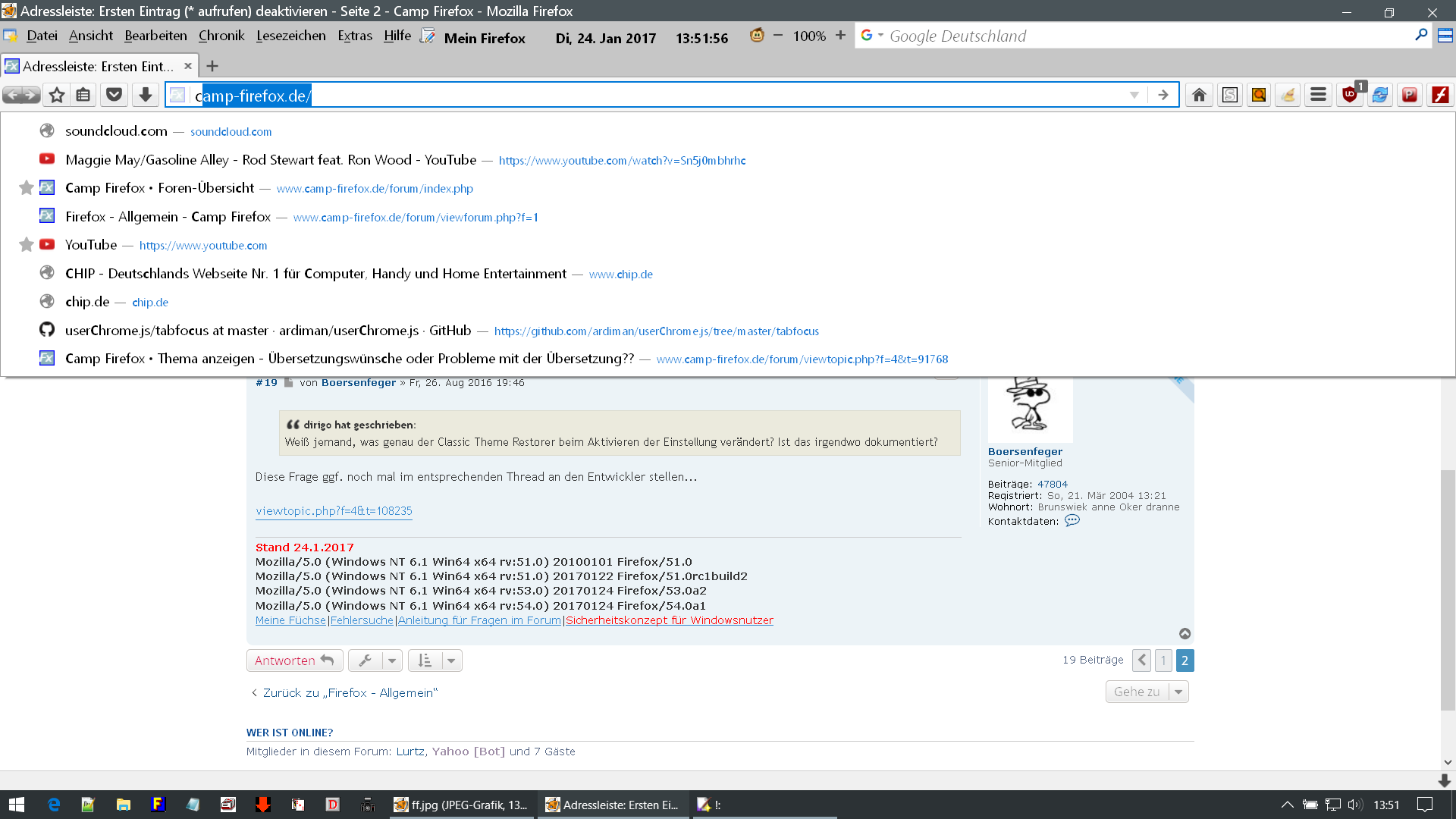Open the Google search engine selector dropdown

[x=871, y=36]
